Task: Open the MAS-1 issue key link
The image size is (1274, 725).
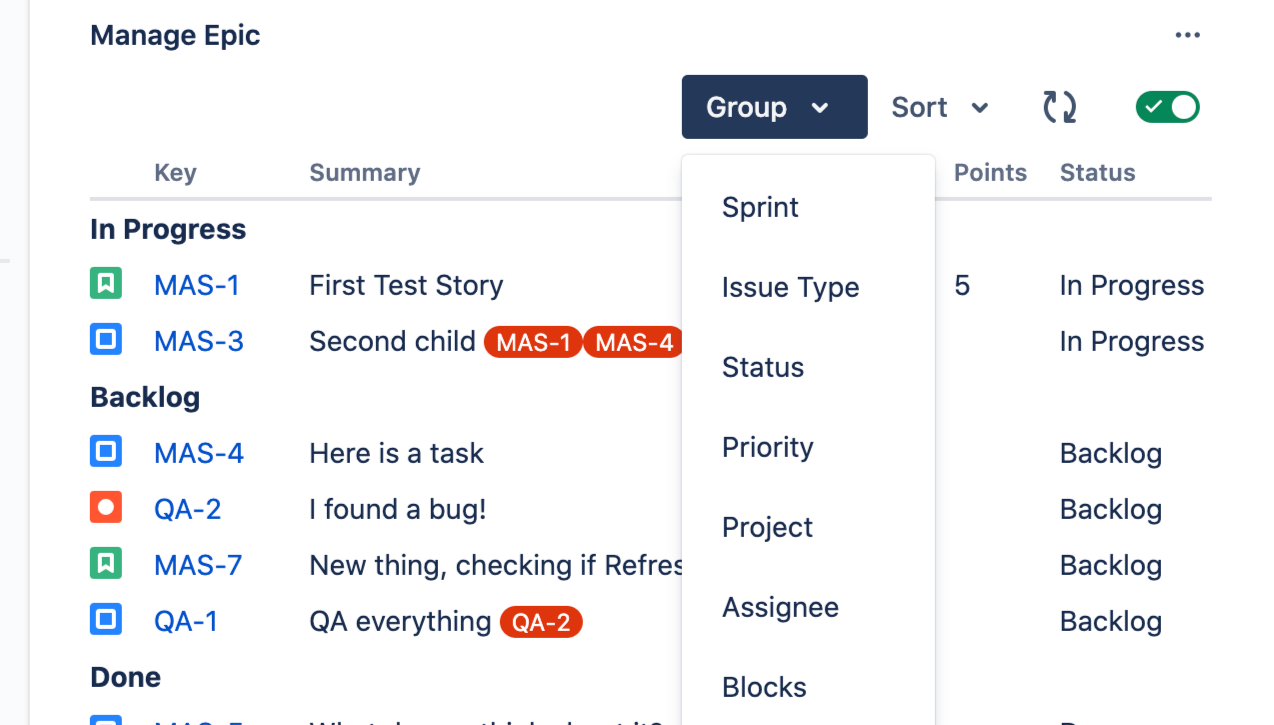Action: click(x=197, y=285)
